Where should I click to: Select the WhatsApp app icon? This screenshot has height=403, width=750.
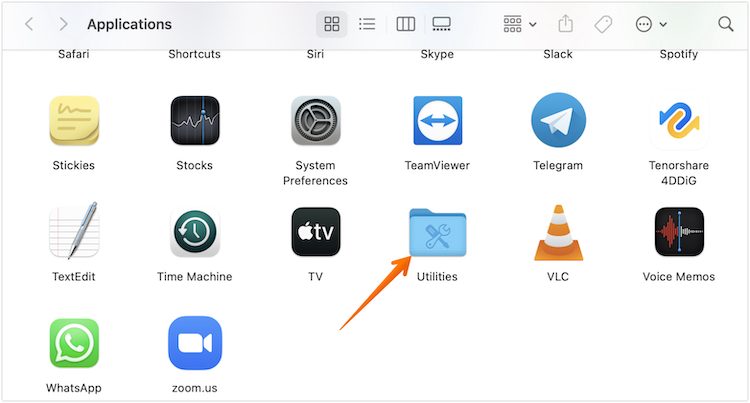(x=74, y=343)
